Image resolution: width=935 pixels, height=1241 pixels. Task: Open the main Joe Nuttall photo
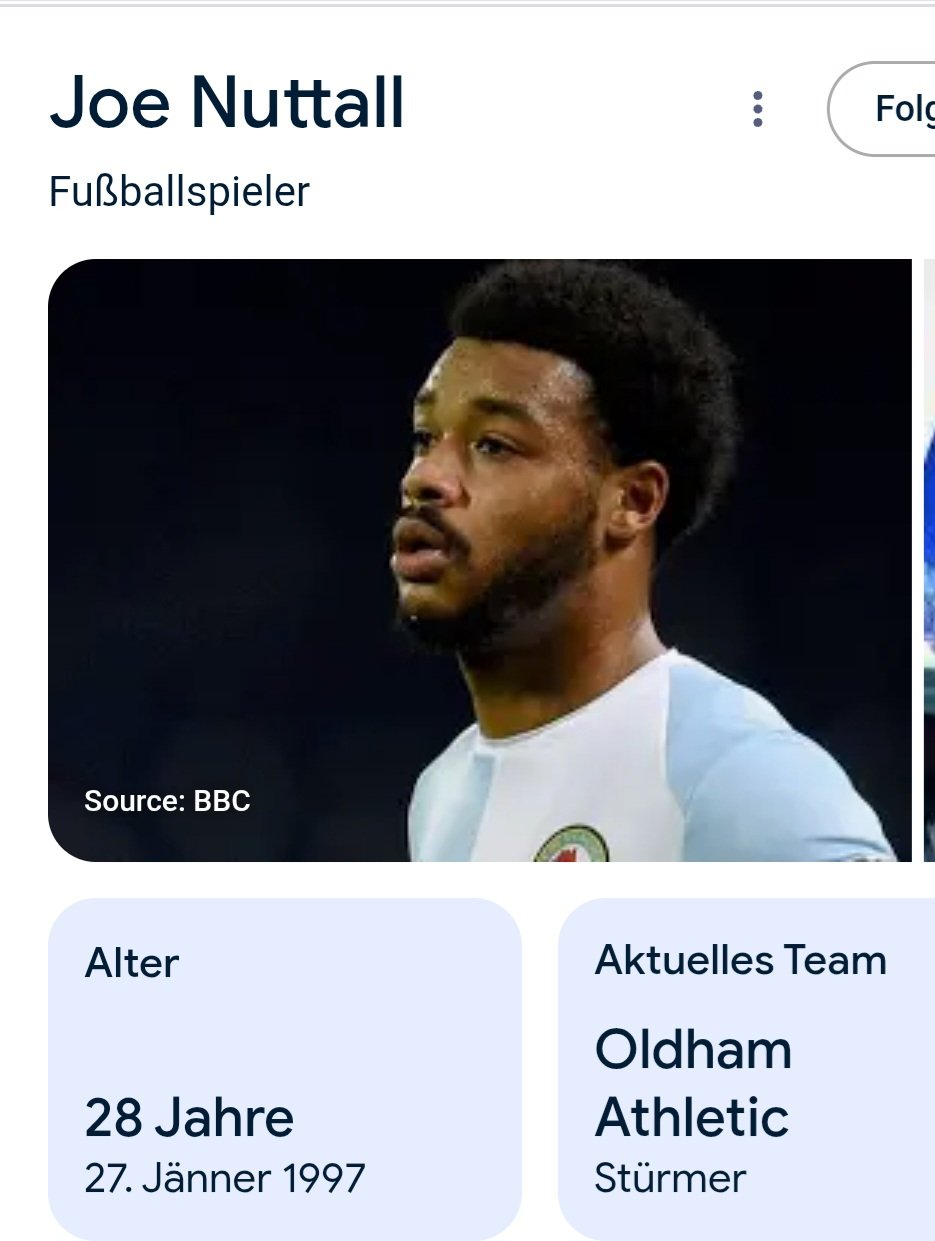[480, 560]
